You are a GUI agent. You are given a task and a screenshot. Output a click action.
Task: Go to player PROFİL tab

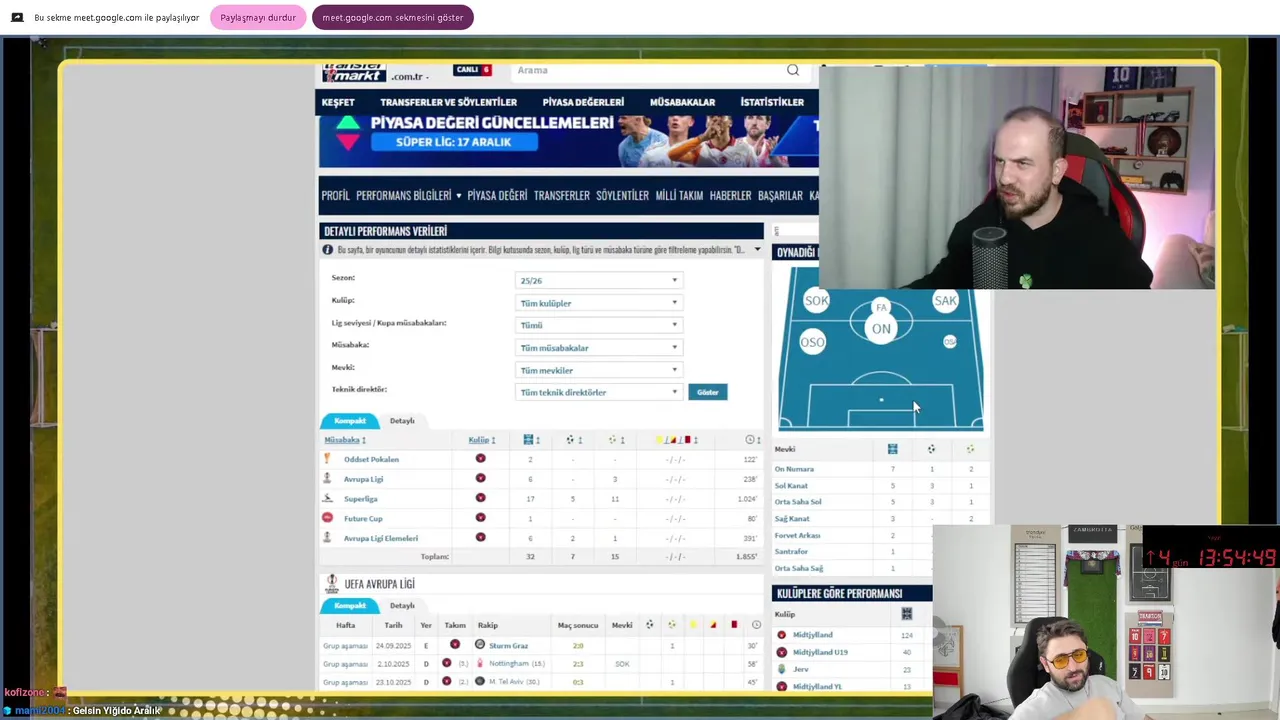coord(336,196)
